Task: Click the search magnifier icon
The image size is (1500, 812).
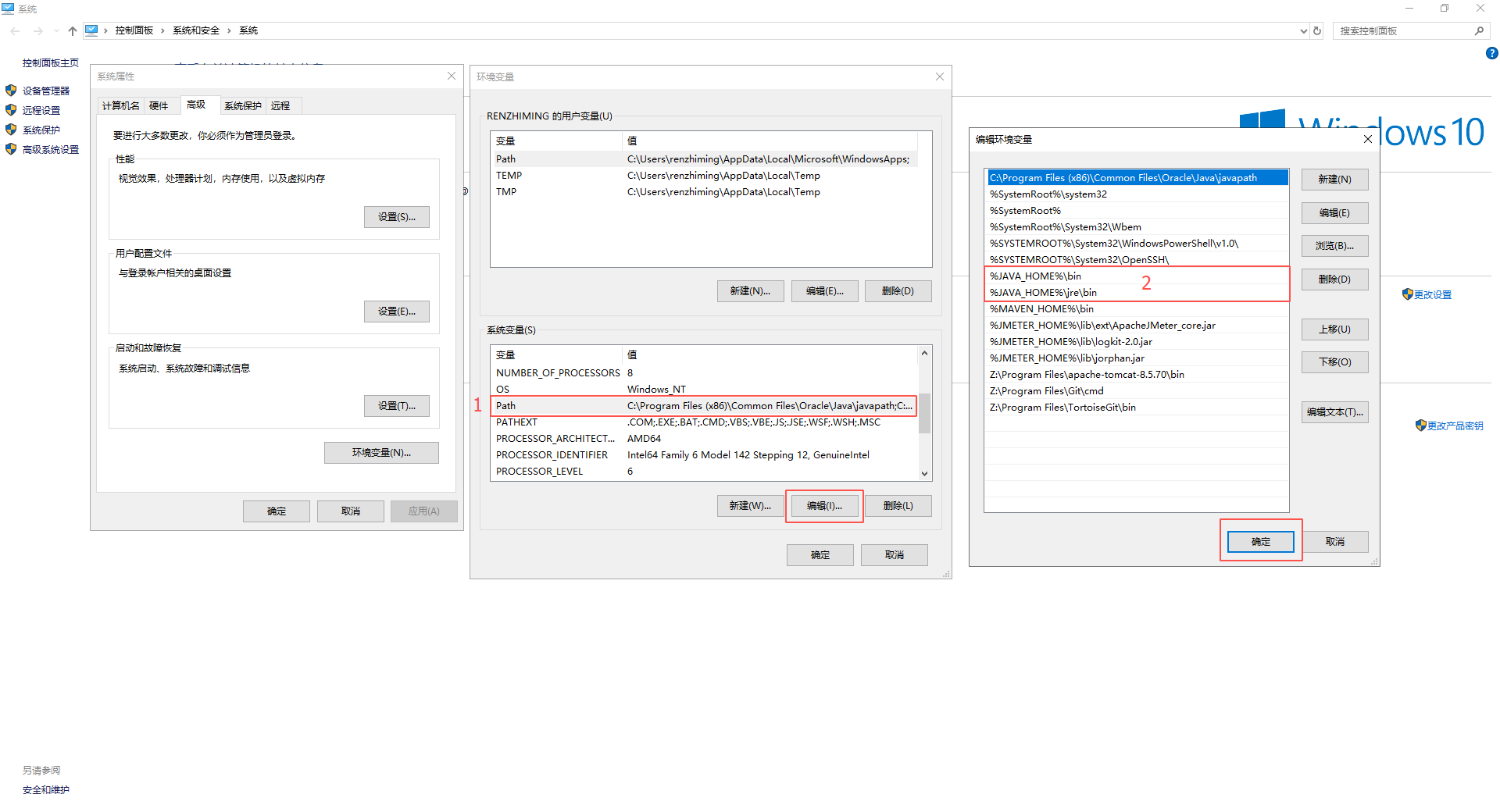Action: (1479, 31)
